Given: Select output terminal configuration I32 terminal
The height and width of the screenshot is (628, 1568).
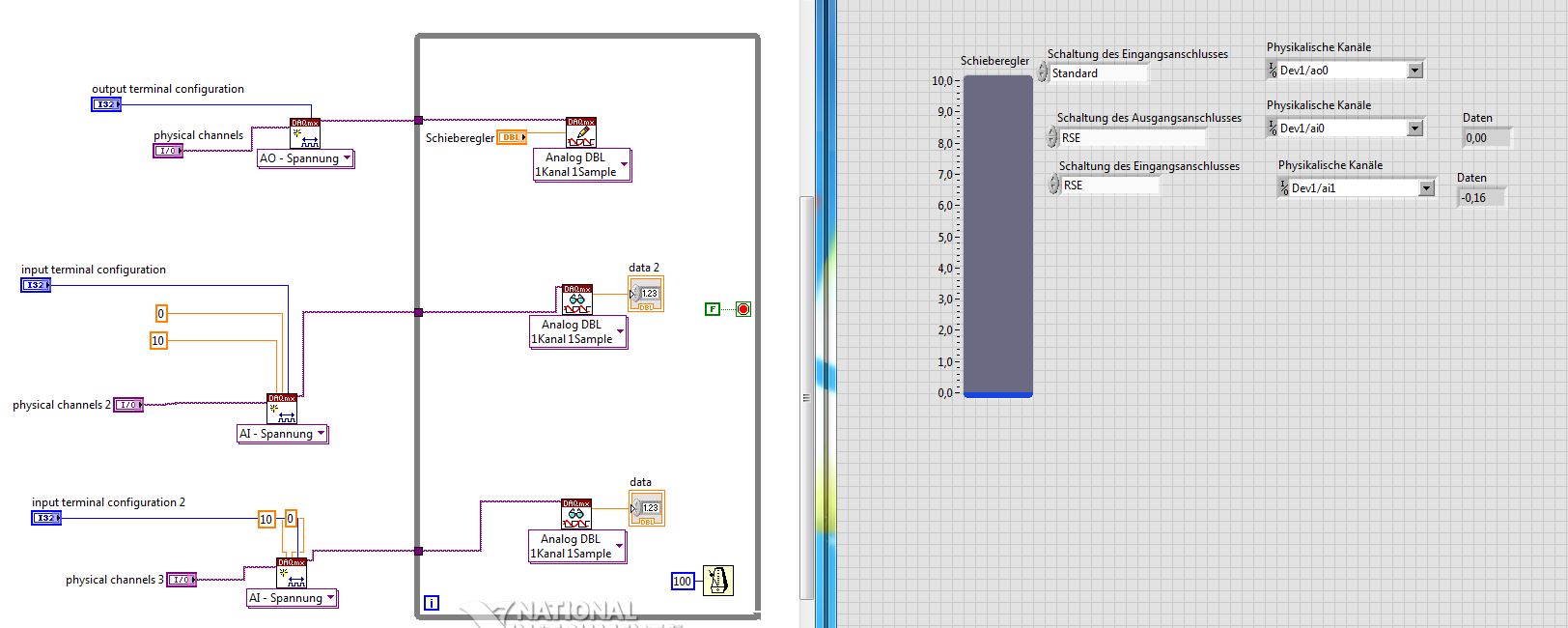Looking at the screenshot, I should [106, 104].
